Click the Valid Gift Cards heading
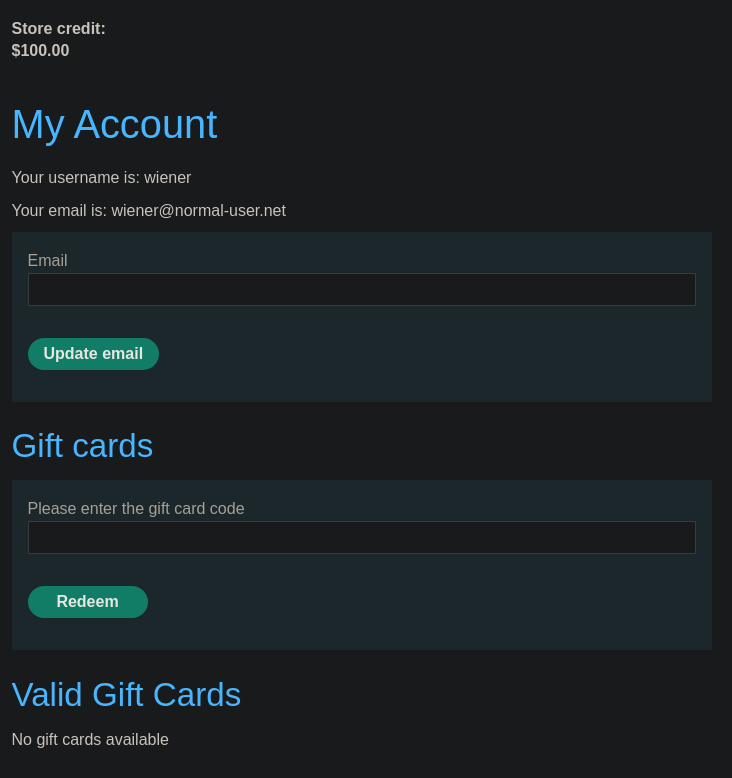The width and height of the screenshot is (732, 778). coord(126,694)
